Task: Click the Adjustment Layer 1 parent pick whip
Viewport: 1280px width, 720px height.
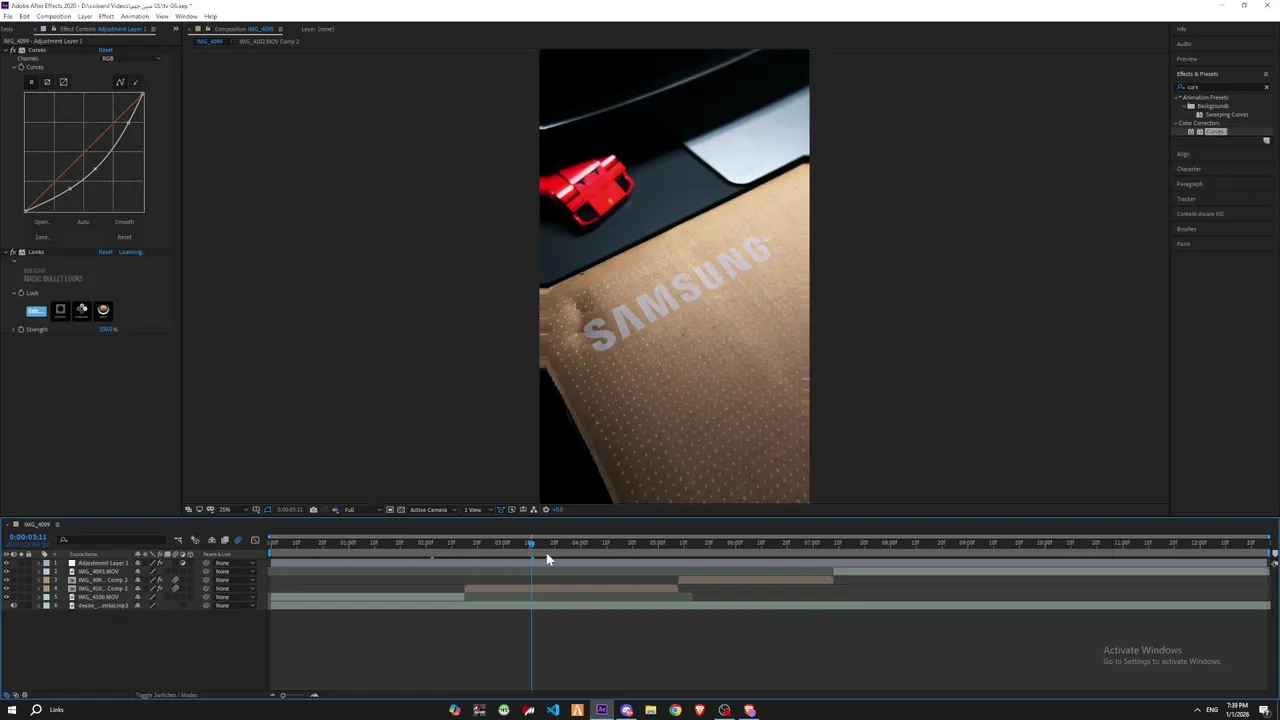Action: tap(206, 563)
